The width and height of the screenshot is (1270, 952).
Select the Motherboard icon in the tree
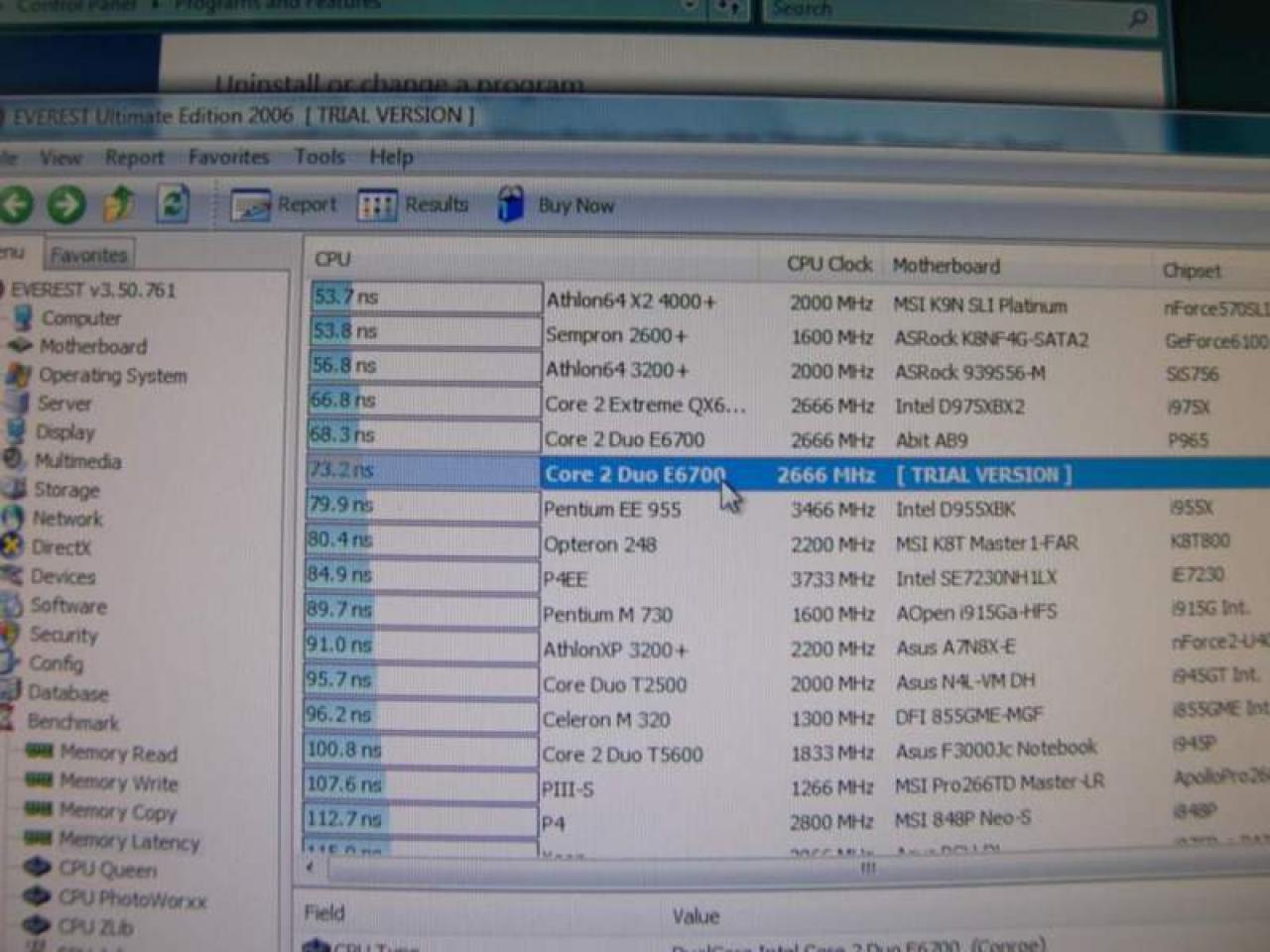pos(21,346)
